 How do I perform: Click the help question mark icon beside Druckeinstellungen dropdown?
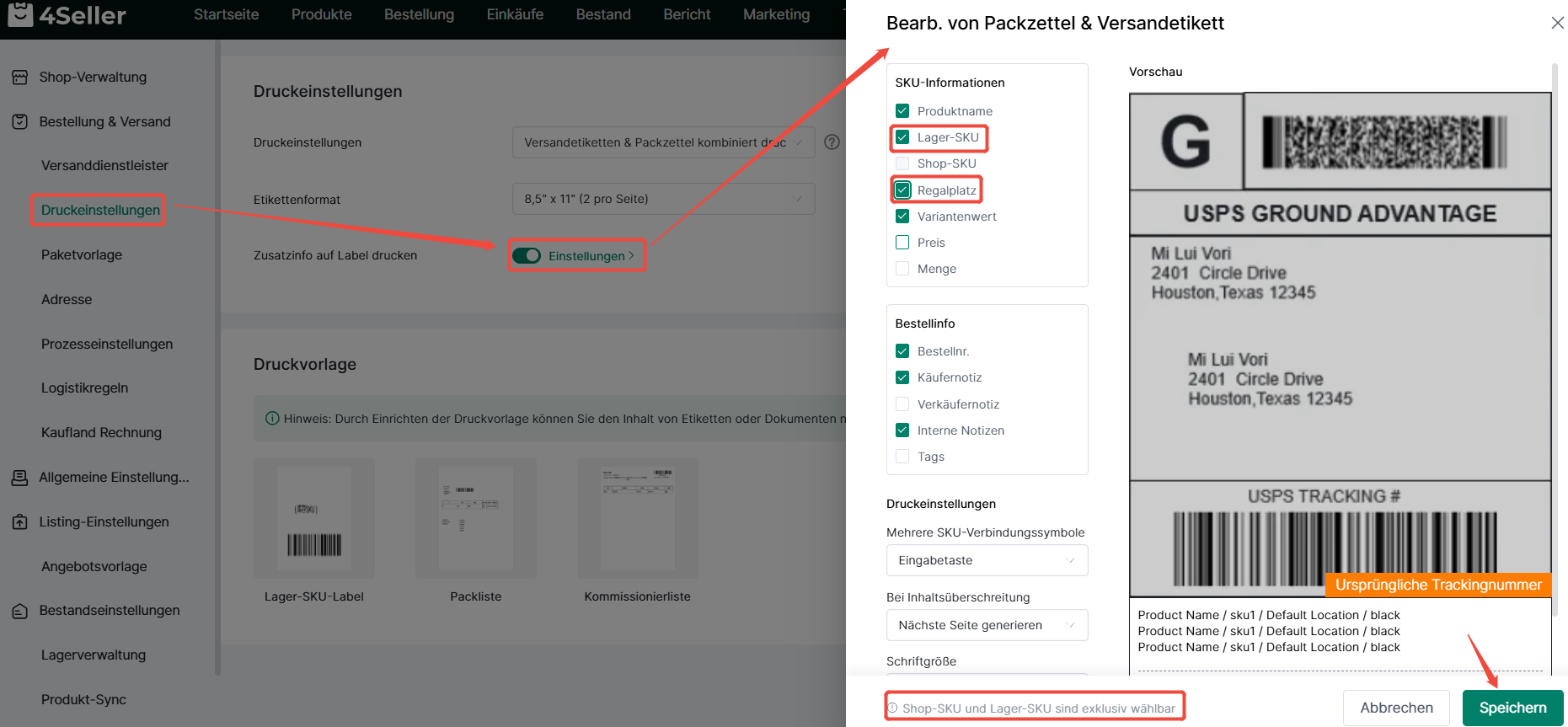pyautogui.click(x=832, y=142)
